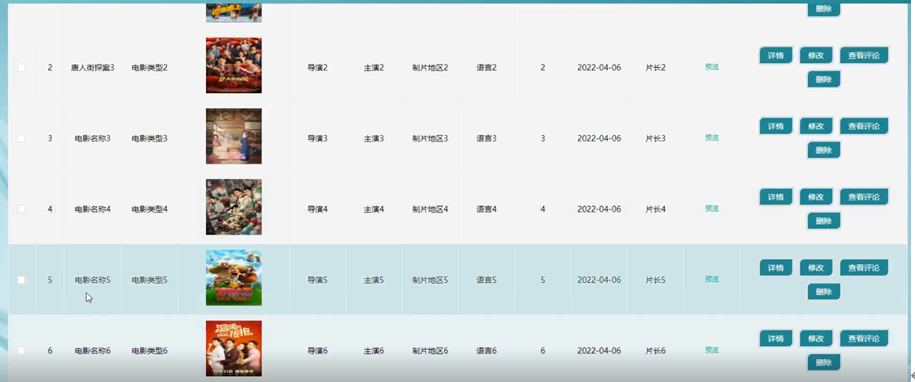View comments (查看评论) for 唐人街探案3
Screen dimensions: 915x382
click(x=864, y=55)
